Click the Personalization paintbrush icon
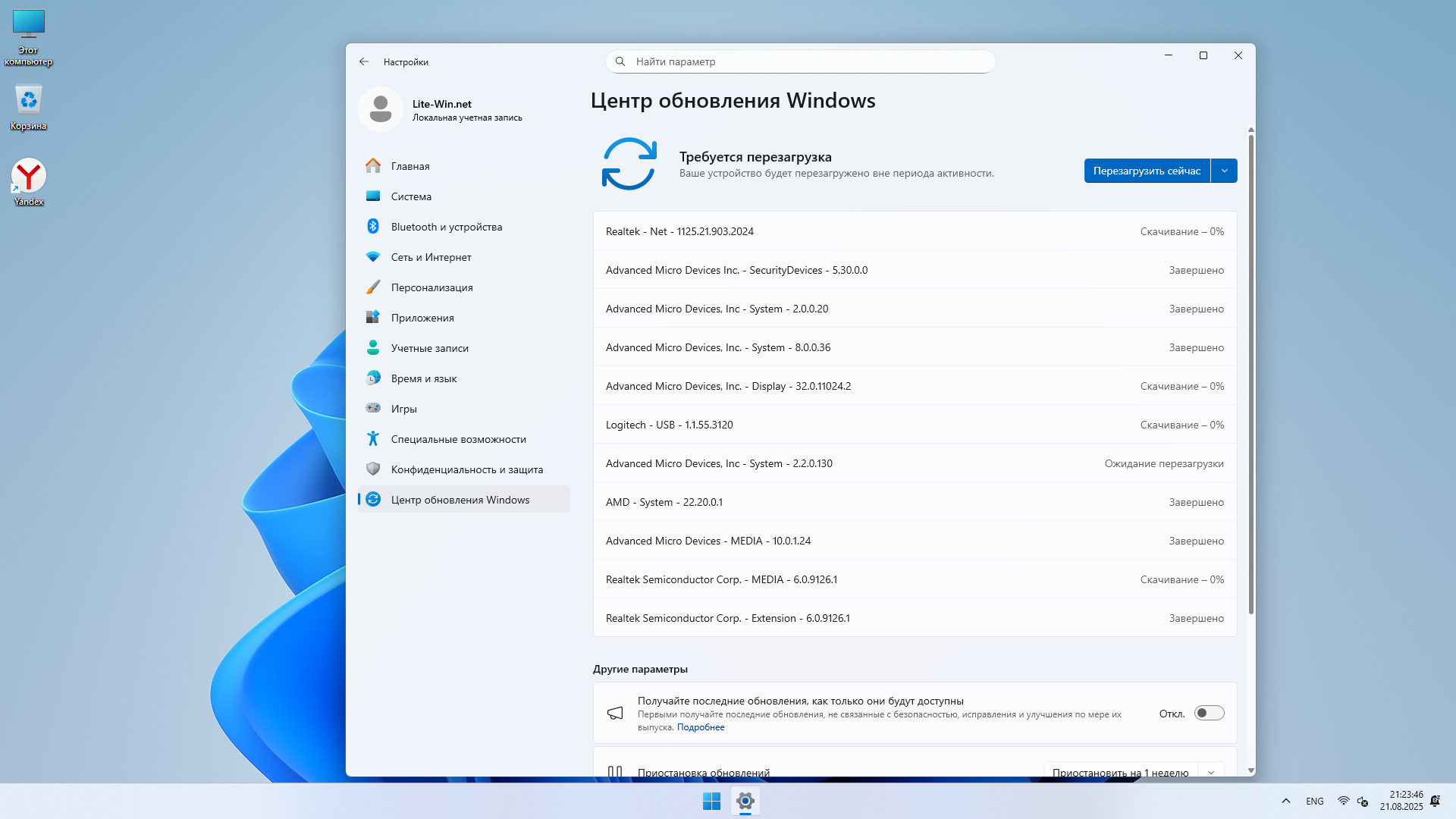 pos(373,287)
